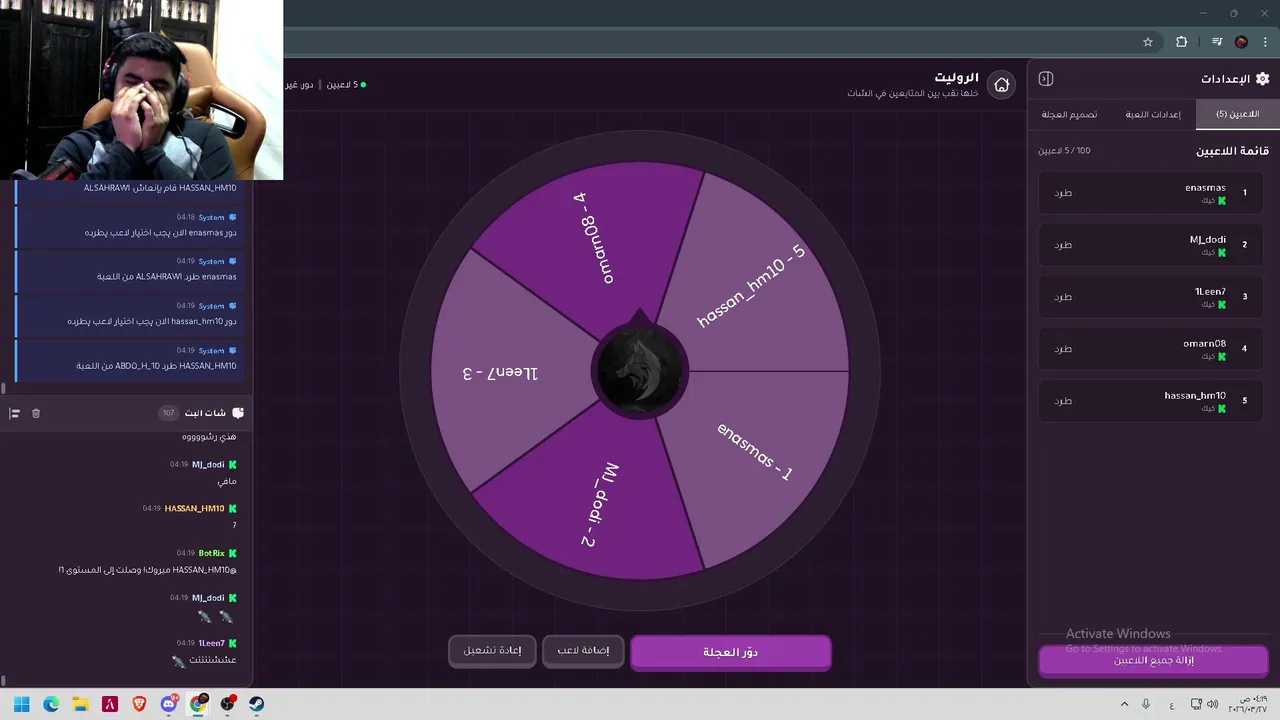Image resolution: width=1280 pixels, height=720 pixels.
Task: Click the settings gear icon beside الإعدادات
Action: 1262,79
